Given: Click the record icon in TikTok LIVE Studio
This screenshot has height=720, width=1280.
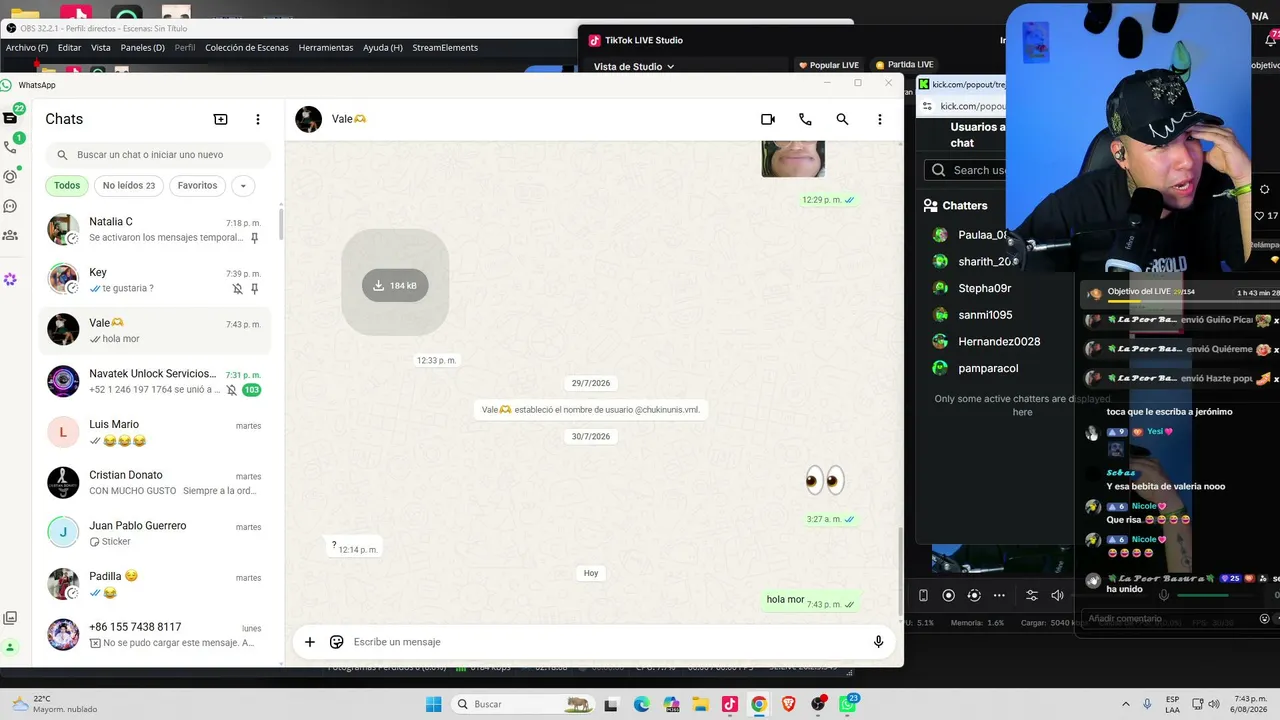Looking at the screenshot, I should [x=949, y=595].
